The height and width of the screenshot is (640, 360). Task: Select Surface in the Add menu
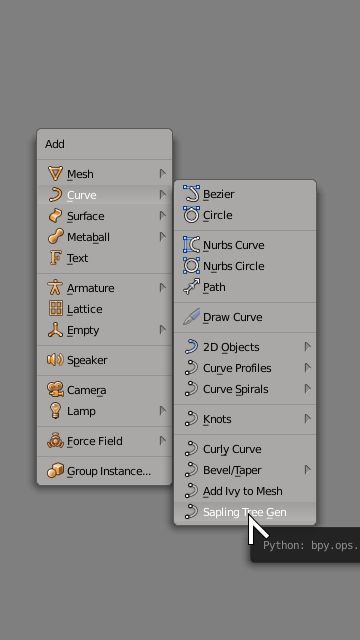[104, 216]
